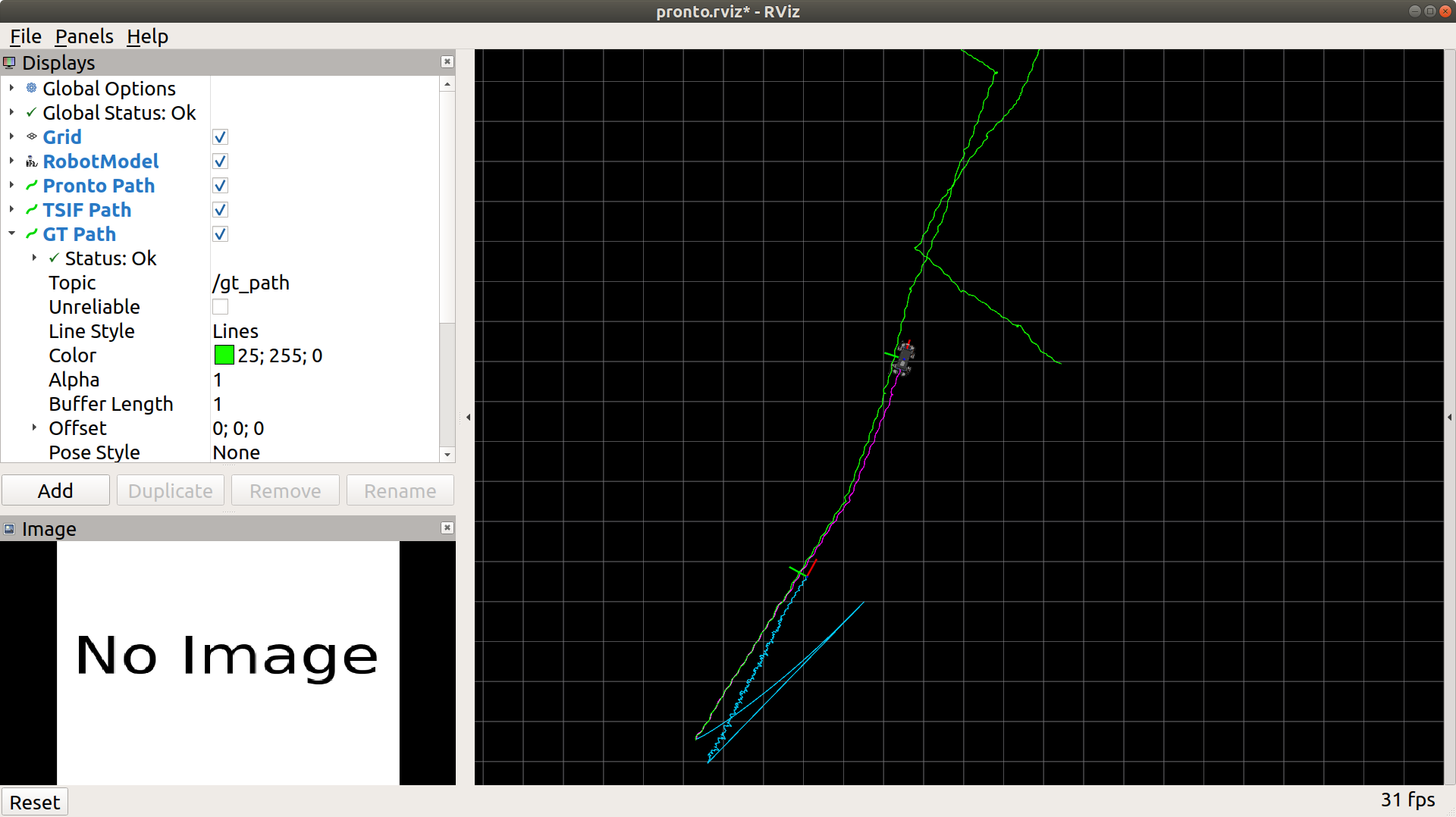Open the Help menu
This screenshot has width=1456, height=817.
(x=147, y=36)
